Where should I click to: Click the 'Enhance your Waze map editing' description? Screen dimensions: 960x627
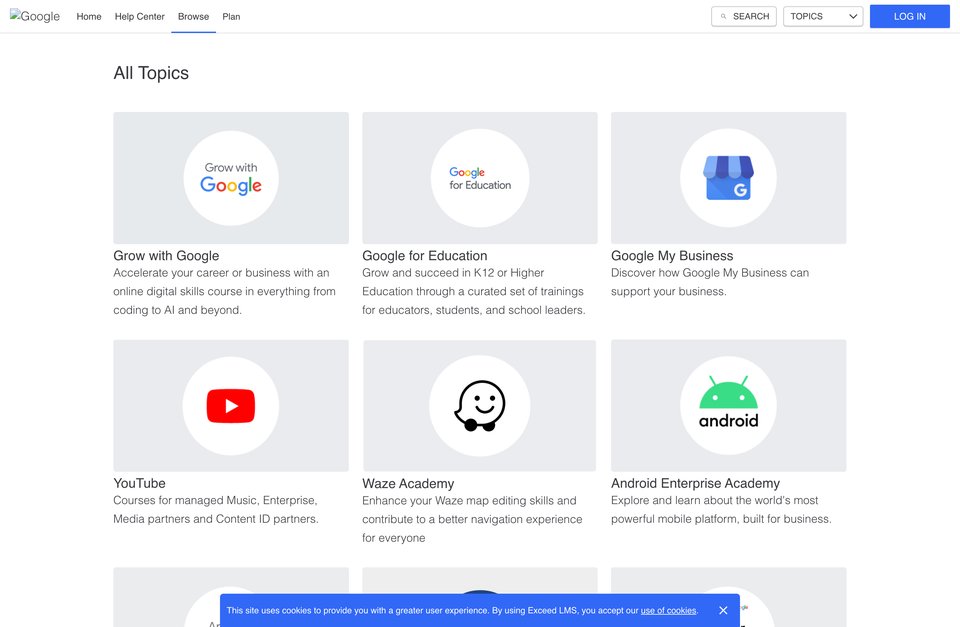point(472,519)
